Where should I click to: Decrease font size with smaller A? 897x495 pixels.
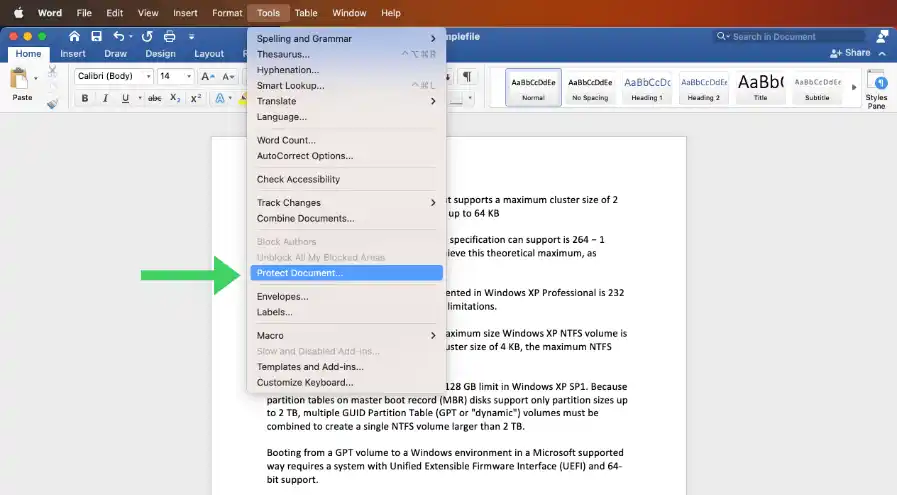tap(228, 76)
